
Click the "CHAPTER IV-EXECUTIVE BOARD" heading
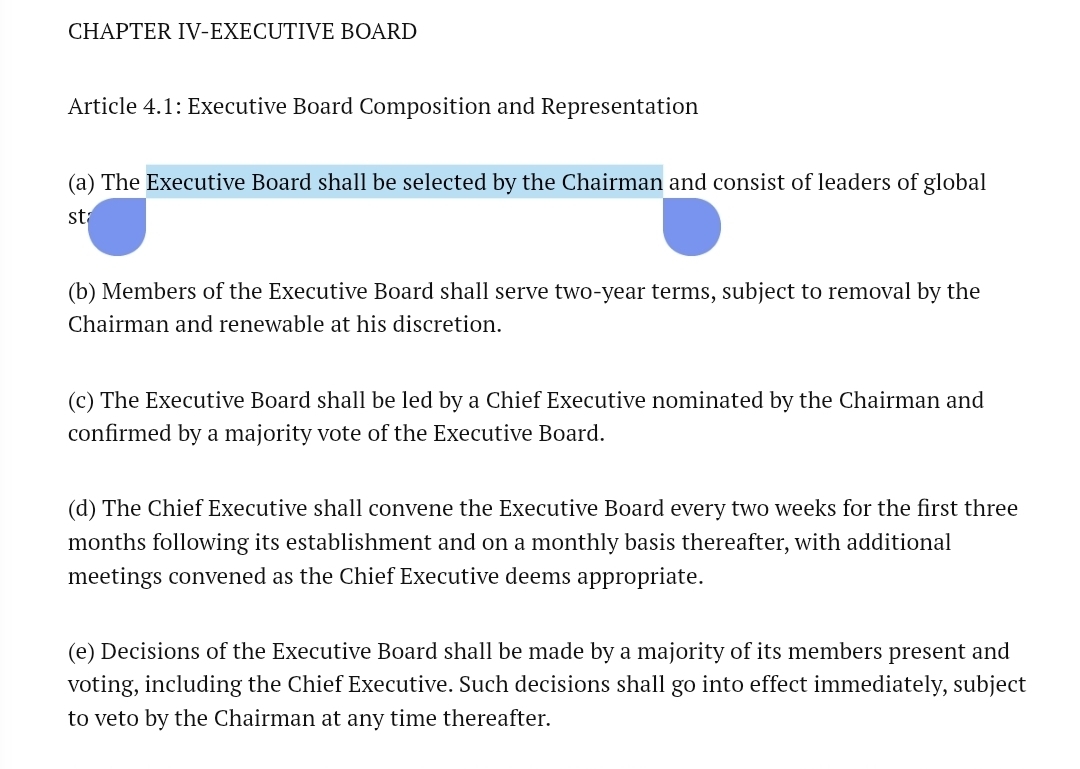pos(242,32)
